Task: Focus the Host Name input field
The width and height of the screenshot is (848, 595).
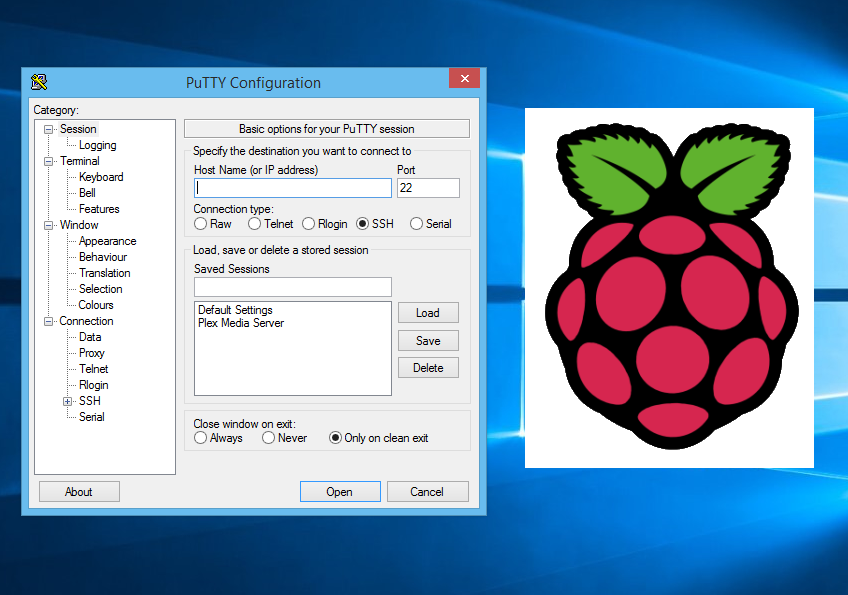Action: tap(293, 188)
